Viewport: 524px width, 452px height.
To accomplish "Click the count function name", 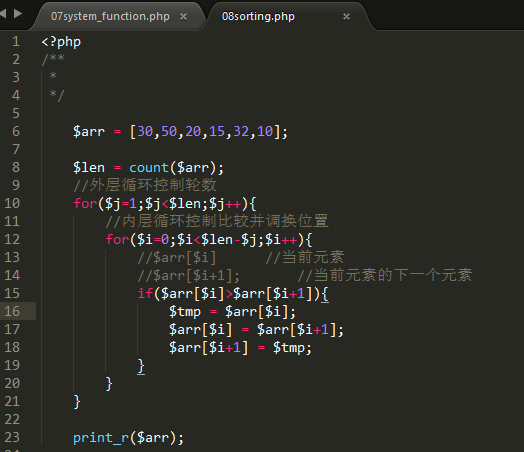I will (148, 167).
